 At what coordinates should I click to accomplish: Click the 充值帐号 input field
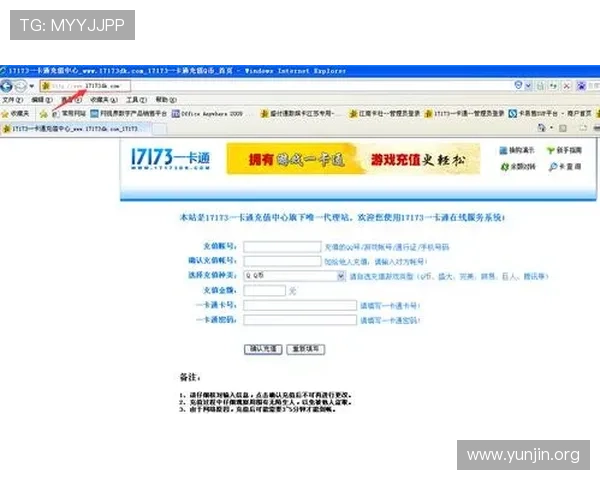point(282,247)
